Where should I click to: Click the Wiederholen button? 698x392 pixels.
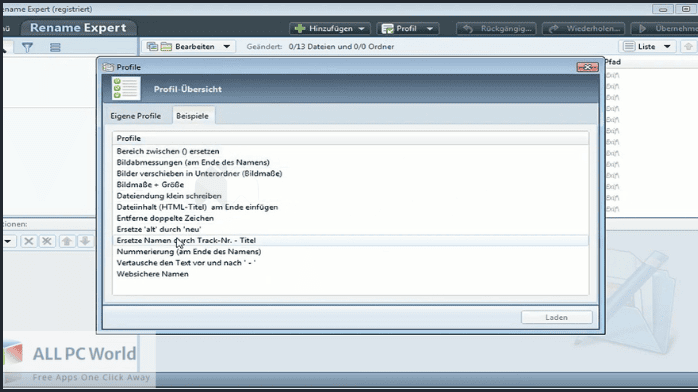(x=584, y=28)
